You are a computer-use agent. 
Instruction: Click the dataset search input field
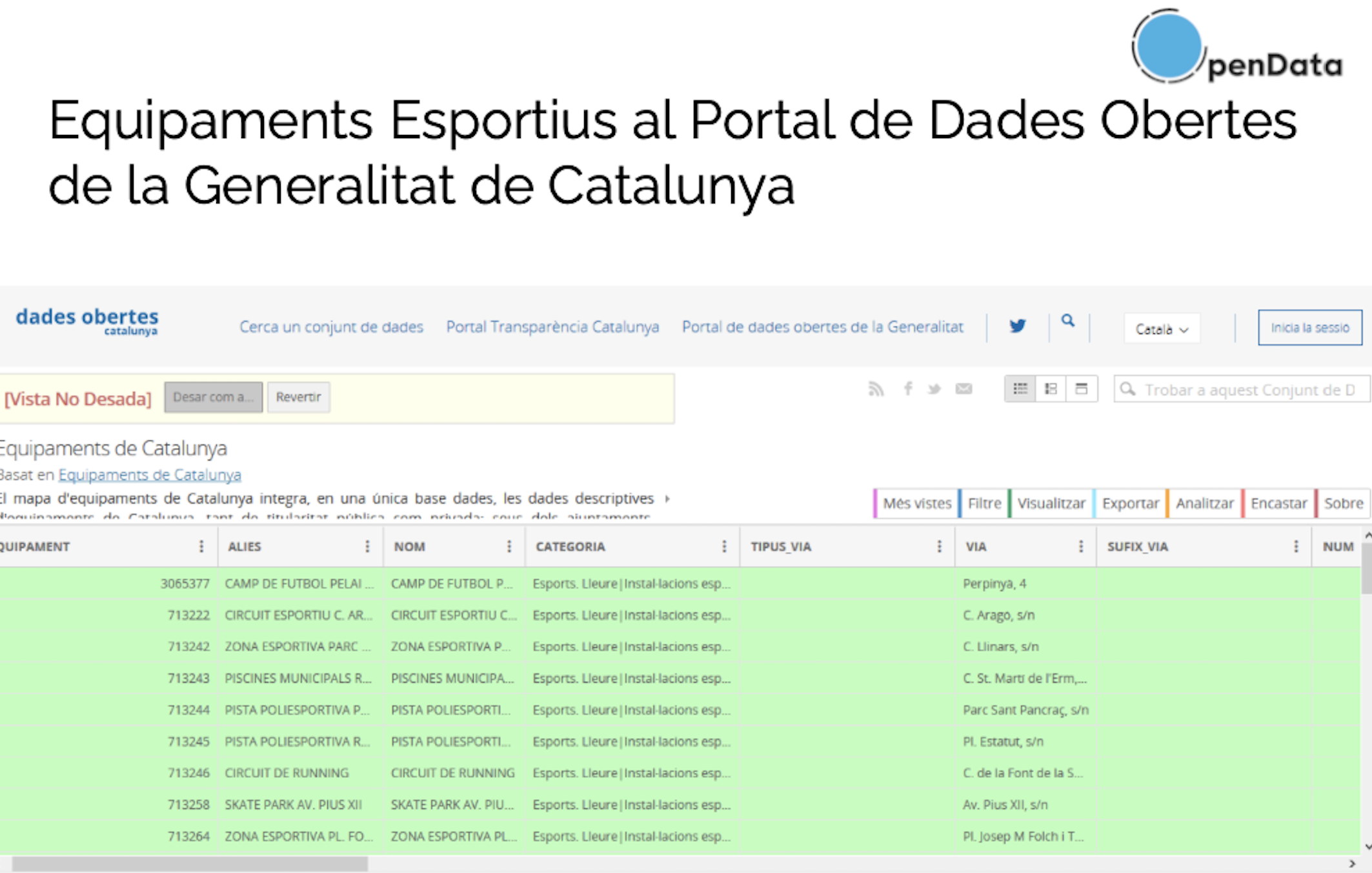tap(1249, 390)
